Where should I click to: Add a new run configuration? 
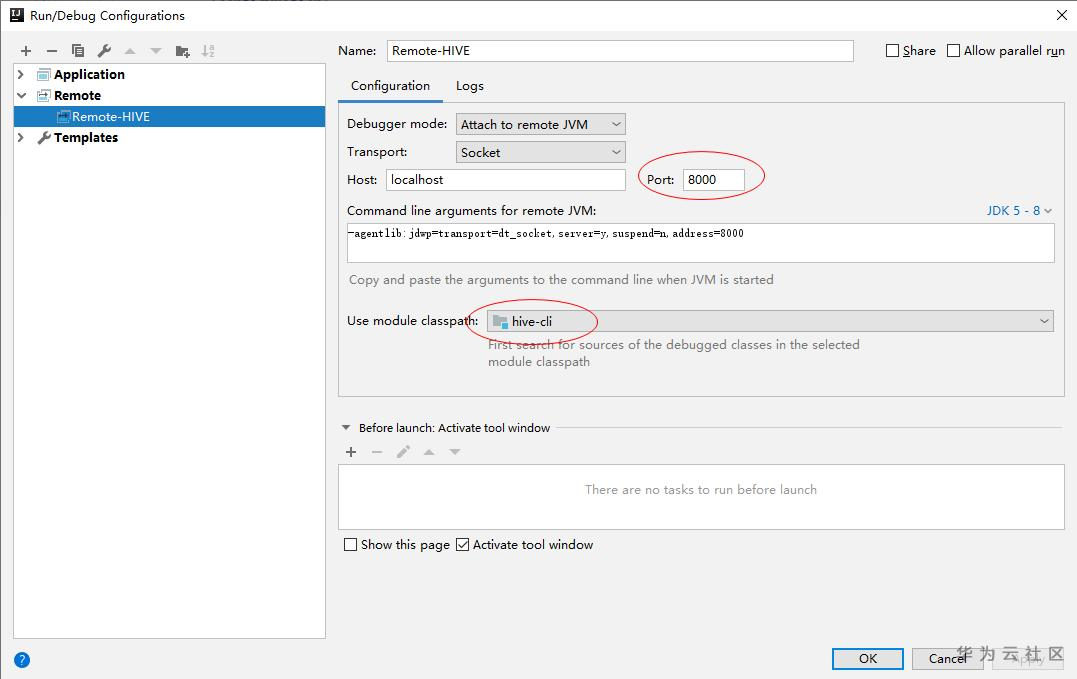[x=26, y=51]
